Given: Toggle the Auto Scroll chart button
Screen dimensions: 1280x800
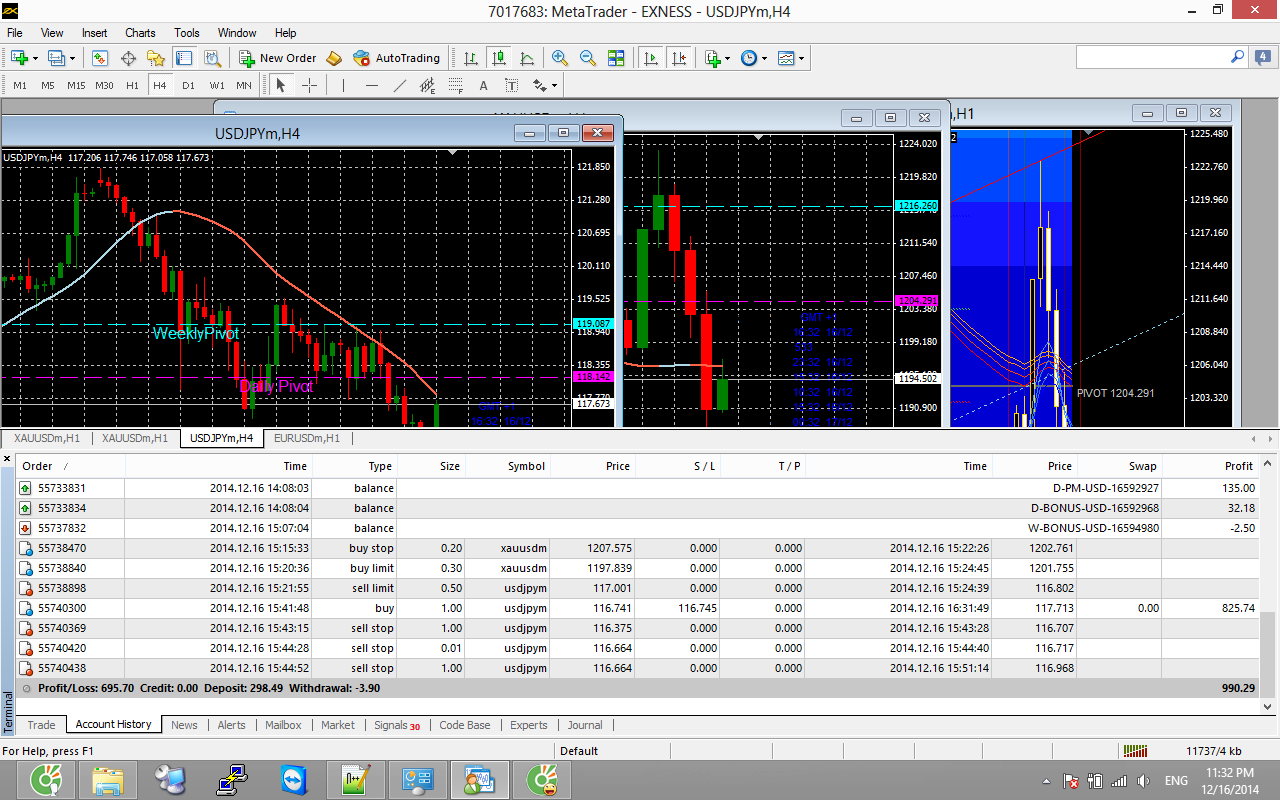Looking at the screenshot, I should (651, 58).
